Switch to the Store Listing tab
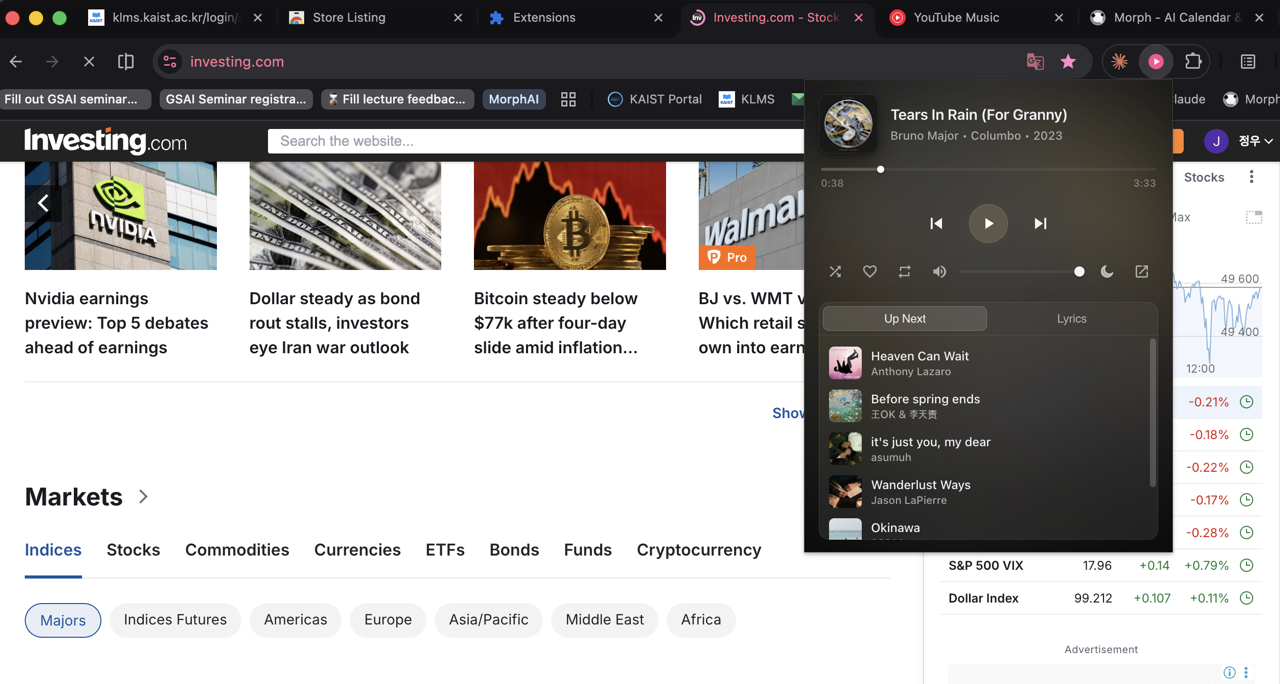 pos(375,17)
